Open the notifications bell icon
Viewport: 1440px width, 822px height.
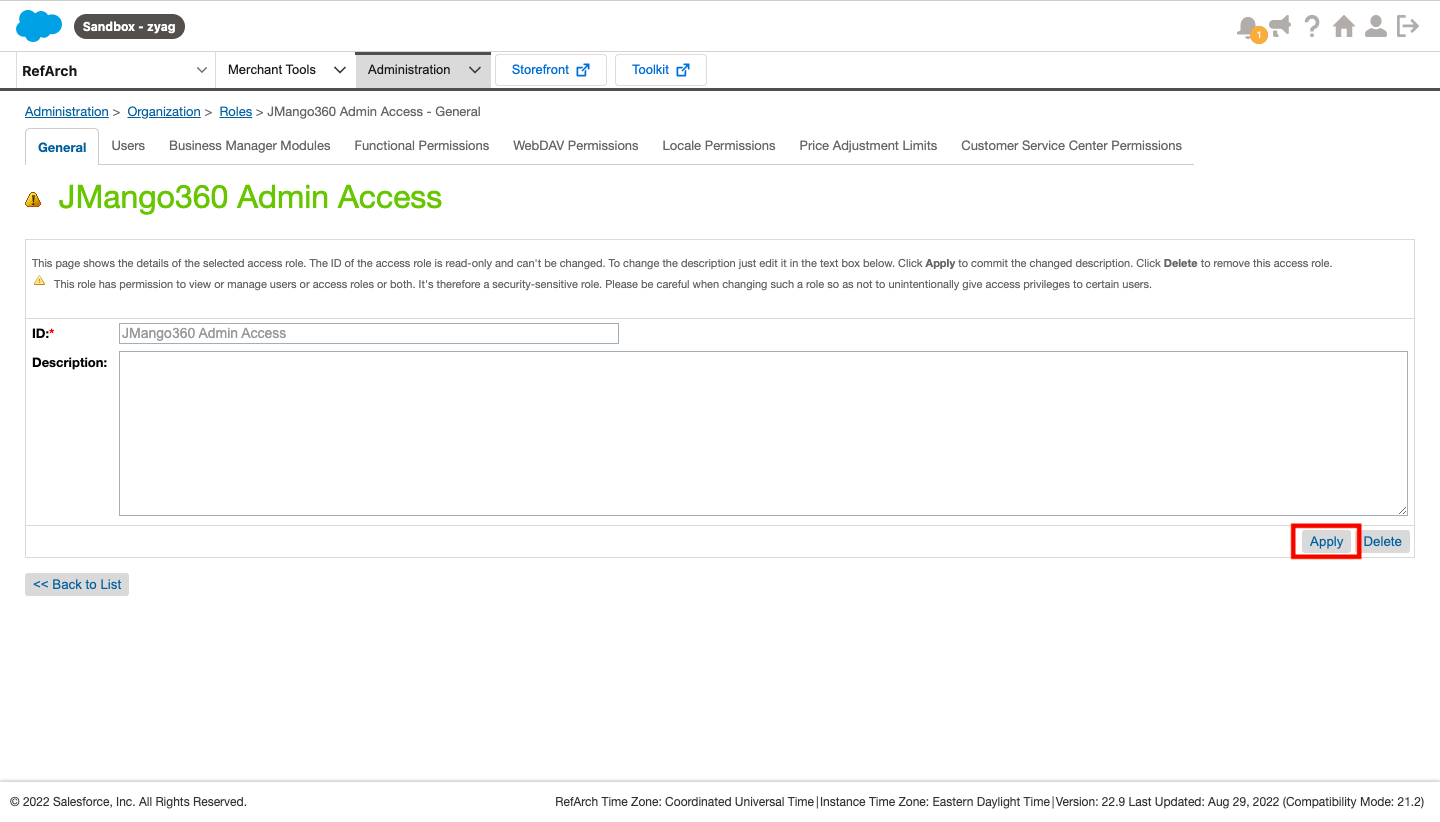tap(1247, 27)
